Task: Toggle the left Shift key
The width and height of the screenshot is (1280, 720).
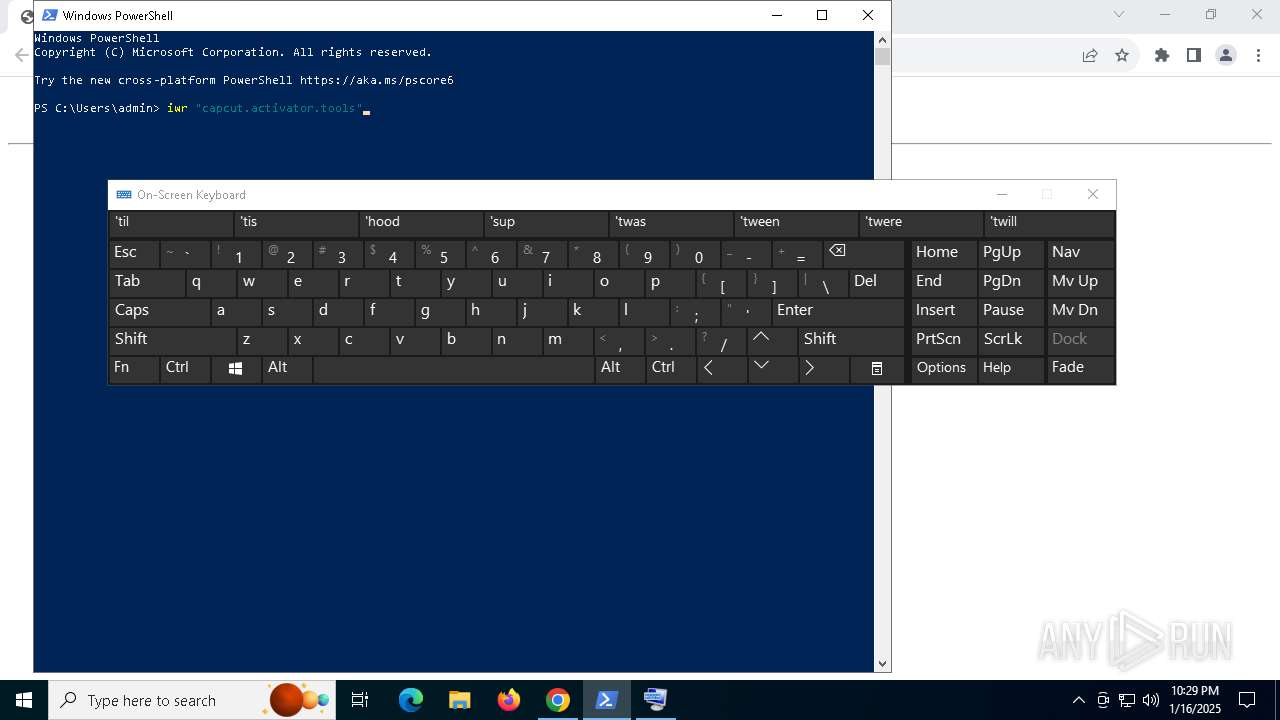Action: (172, 339)
